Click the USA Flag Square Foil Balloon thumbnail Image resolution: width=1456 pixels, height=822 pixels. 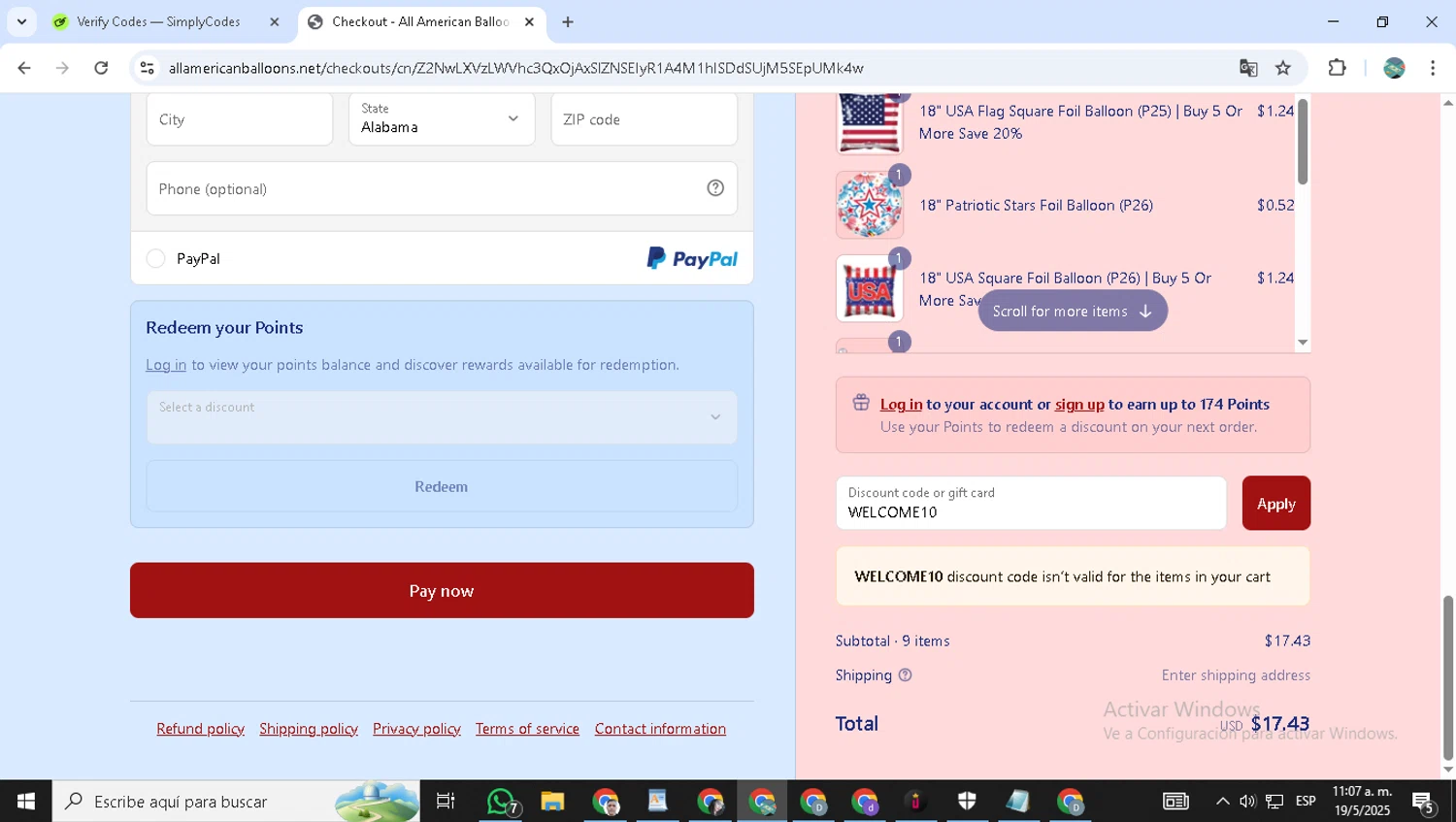870,123
